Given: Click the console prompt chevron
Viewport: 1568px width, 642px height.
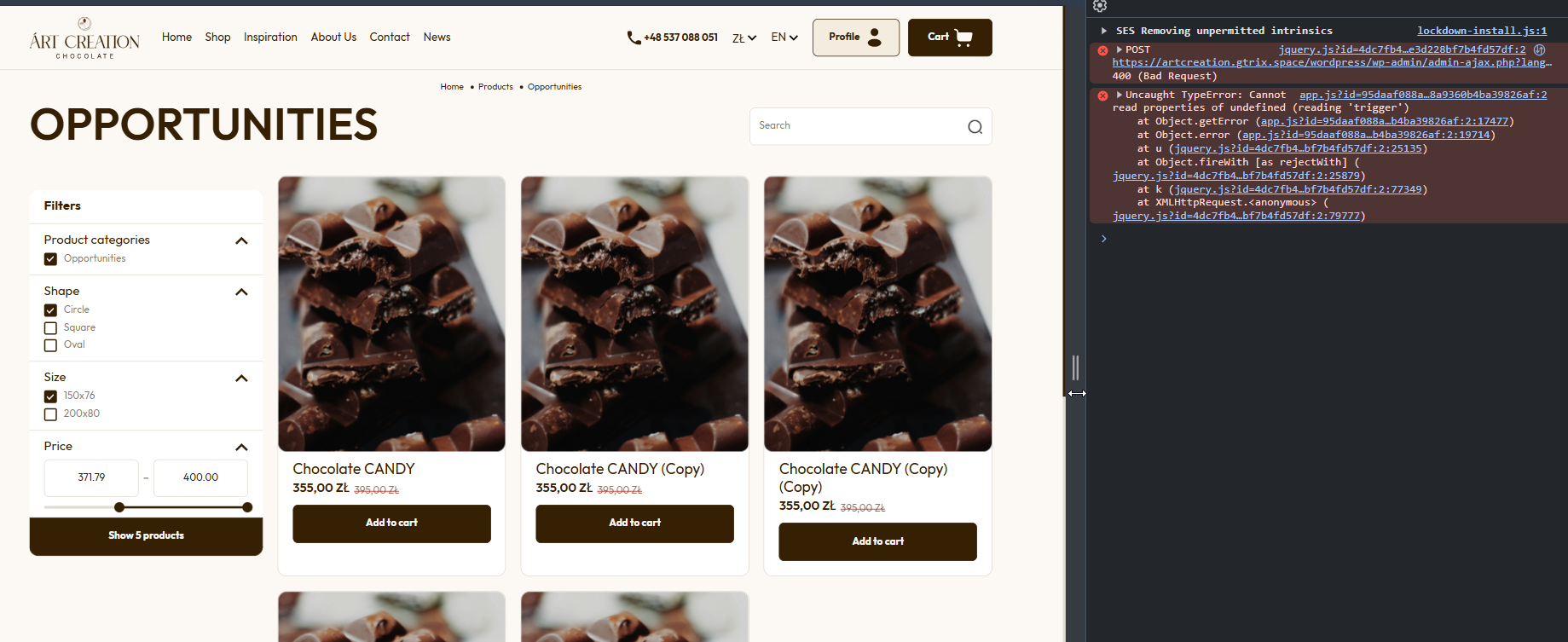Looking at the screenshot, I should click(x=1103, y=239).
